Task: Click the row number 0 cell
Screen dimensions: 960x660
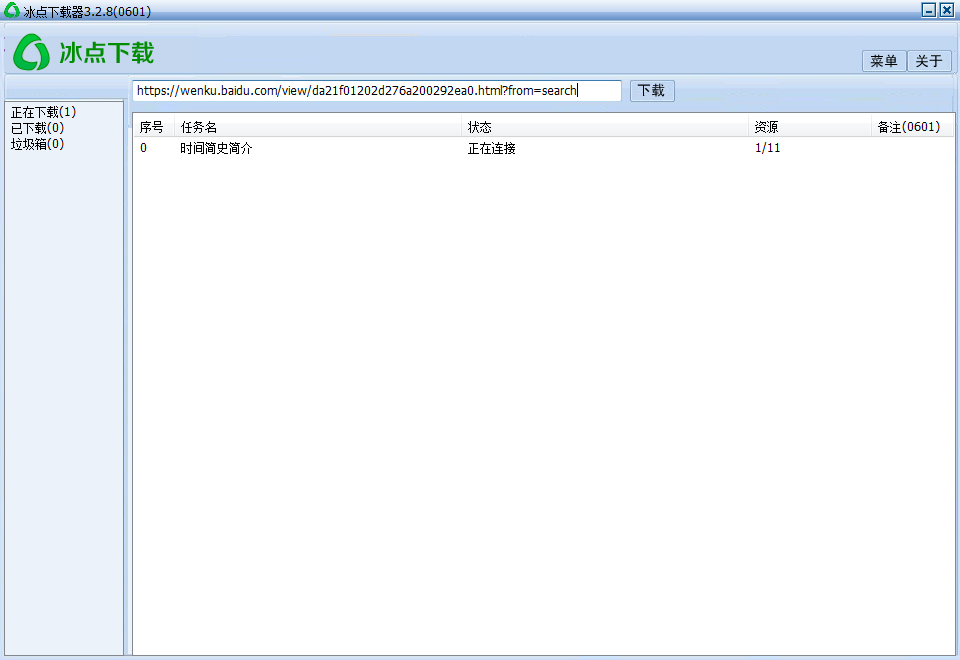Action: pyautogui.click(x=143, y=148)
